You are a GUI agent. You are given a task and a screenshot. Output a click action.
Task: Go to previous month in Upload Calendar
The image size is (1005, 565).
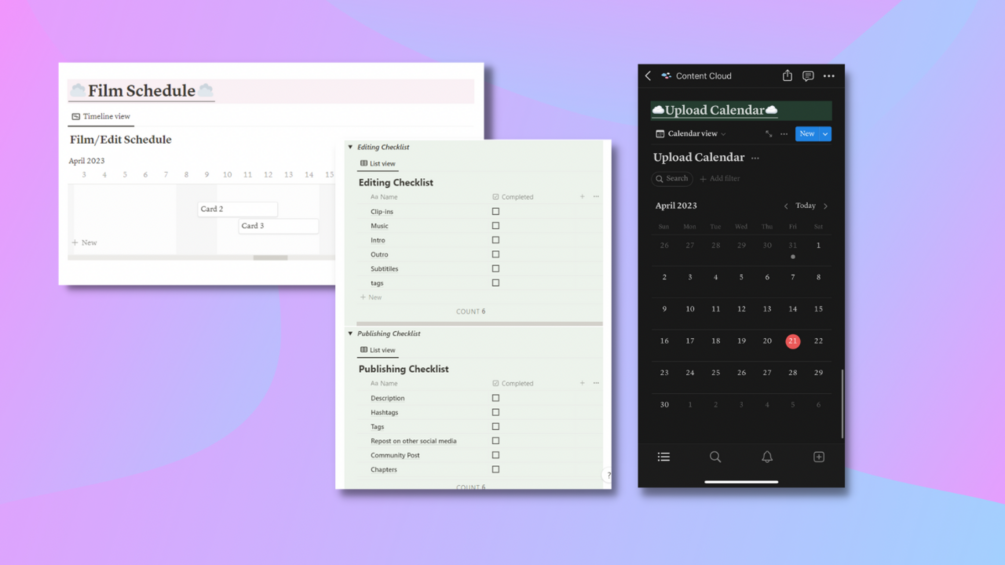click(x=786, y=206)
